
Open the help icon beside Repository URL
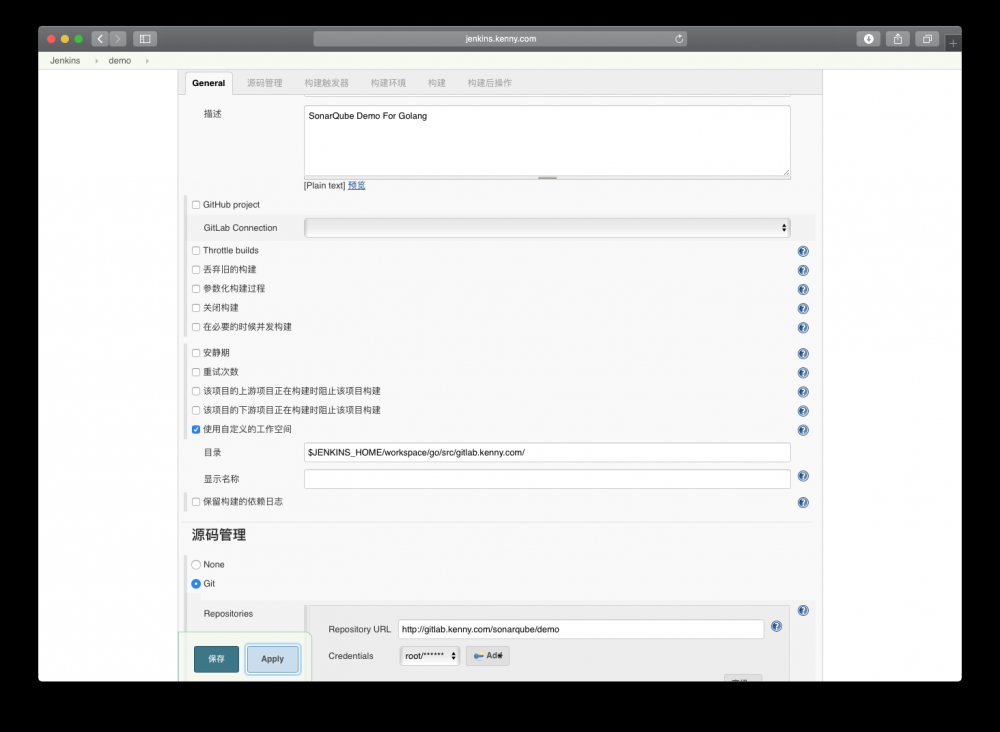[776, 626]
